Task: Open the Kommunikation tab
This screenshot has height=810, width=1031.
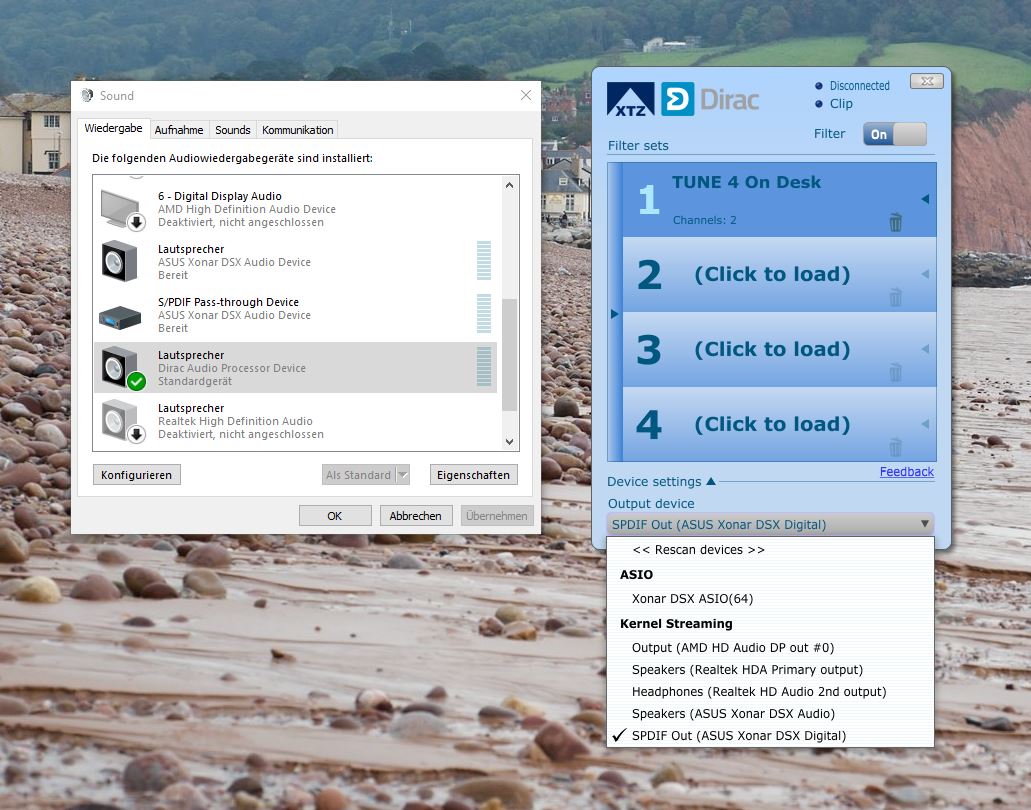Action: 297,130
